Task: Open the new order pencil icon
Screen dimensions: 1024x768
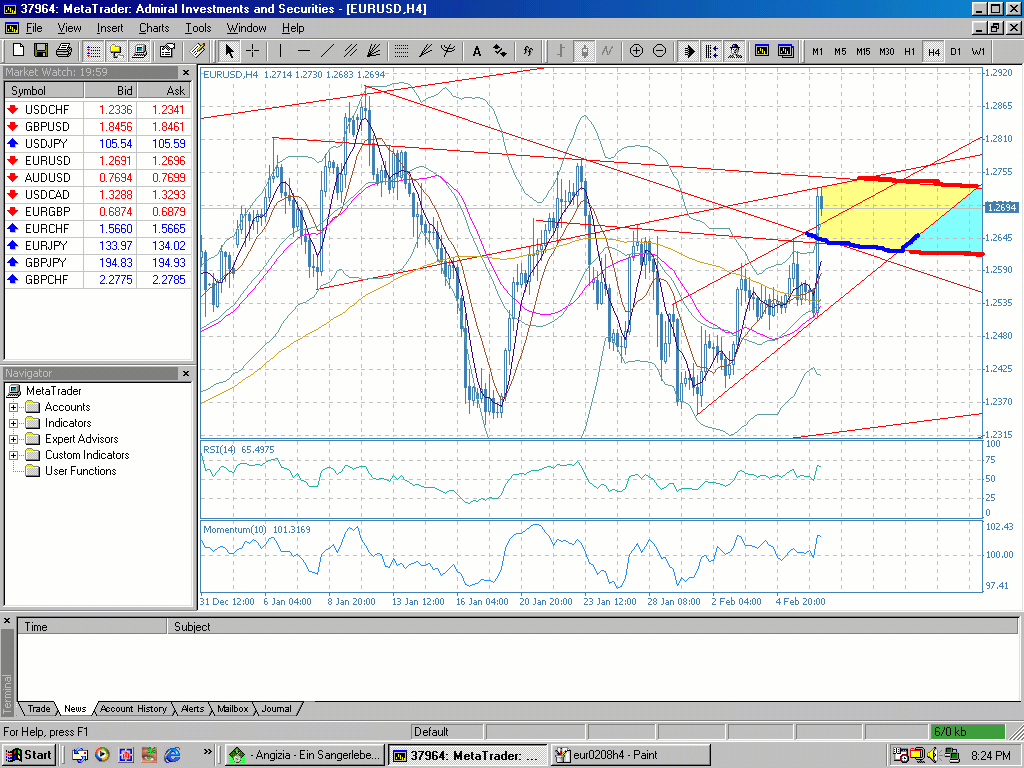Action: coord(197,50)
